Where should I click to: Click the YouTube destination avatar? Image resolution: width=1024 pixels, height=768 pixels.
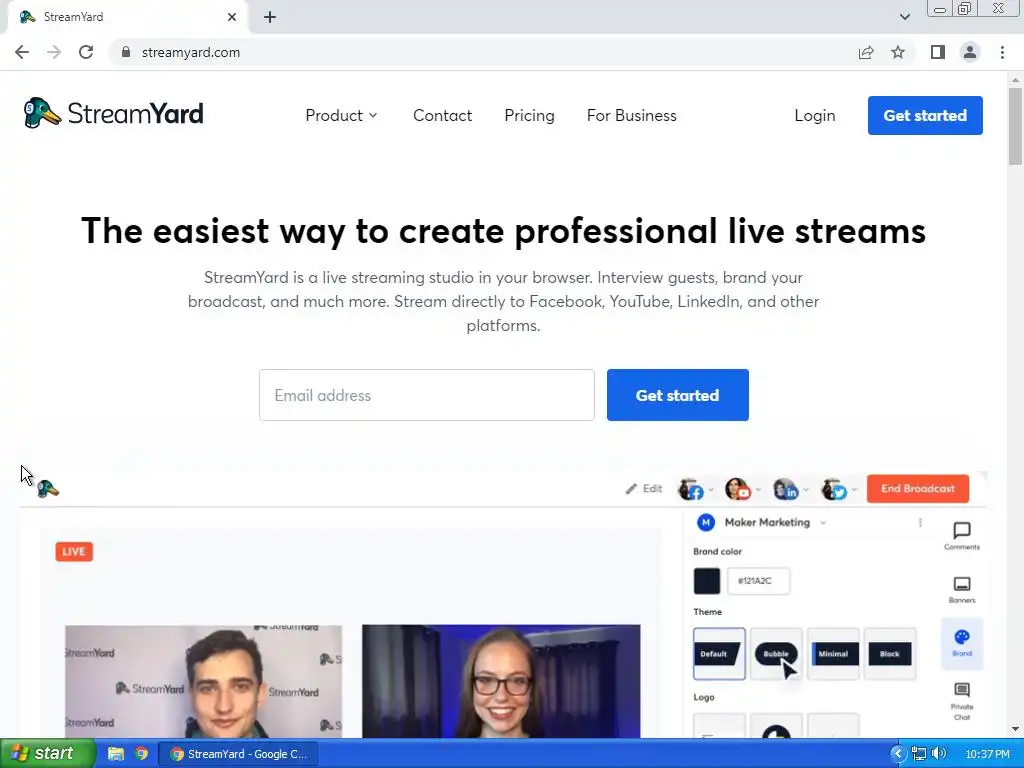coord(738,489)
